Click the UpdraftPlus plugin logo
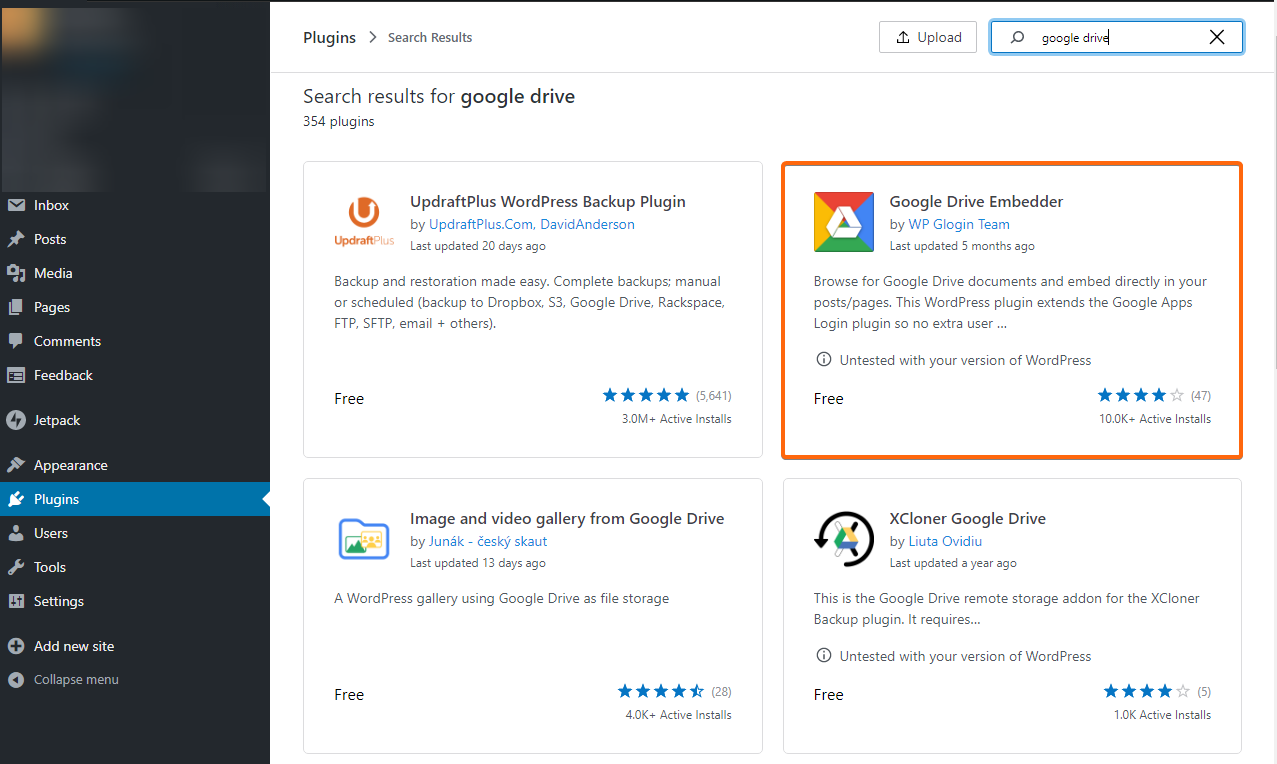This screenshot has height=764, width=1277. coord(364,222)
